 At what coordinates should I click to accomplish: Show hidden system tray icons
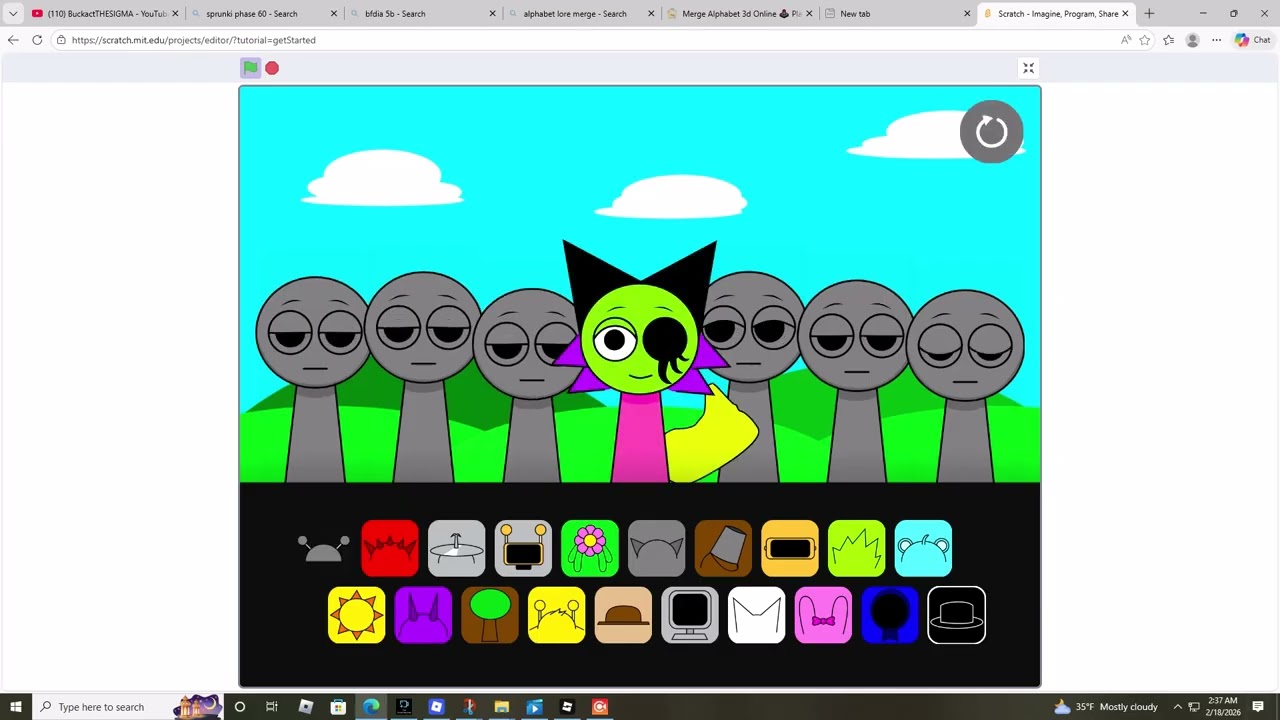1178,707
